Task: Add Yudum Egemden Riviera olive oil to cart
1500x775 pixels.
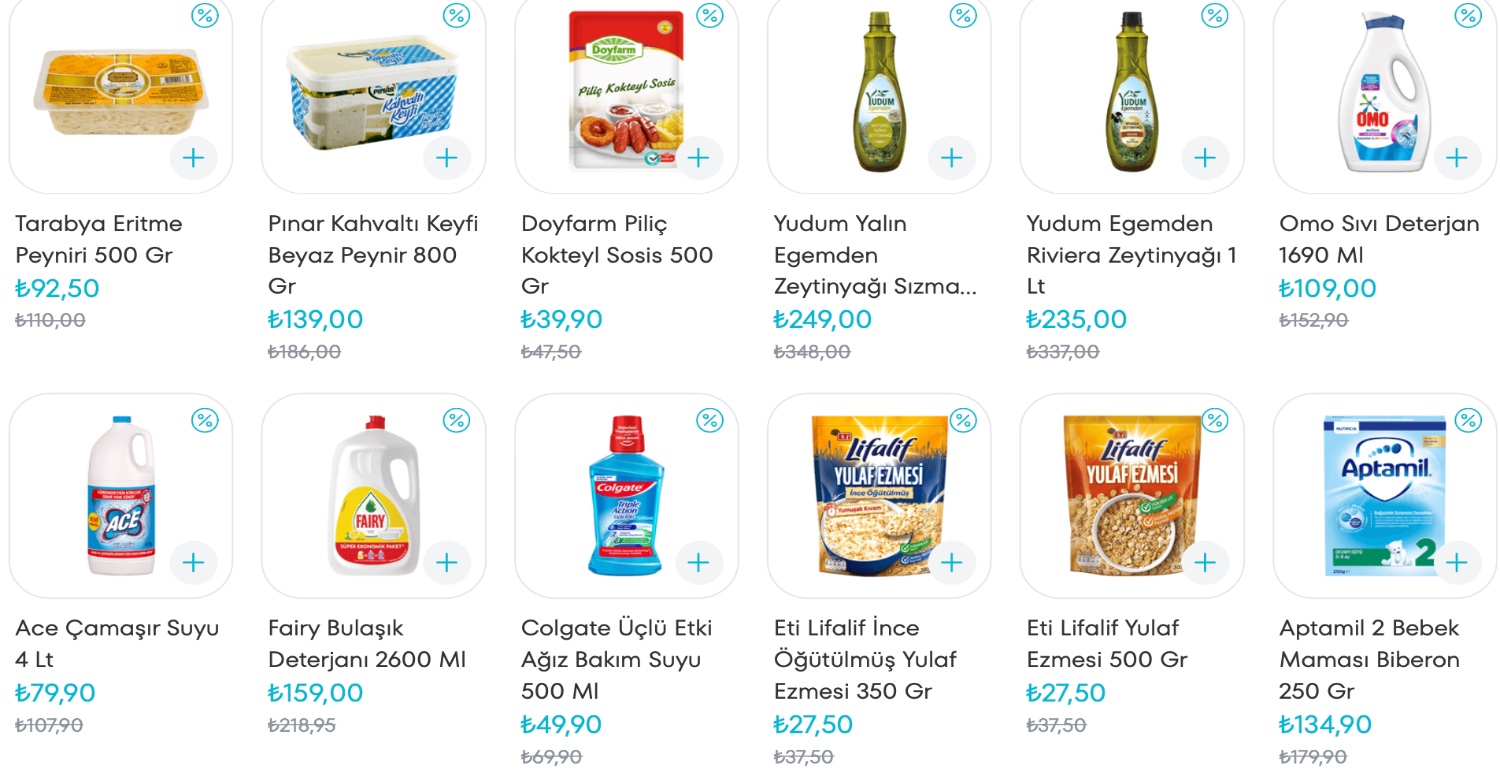Action: pos(1204,158)
